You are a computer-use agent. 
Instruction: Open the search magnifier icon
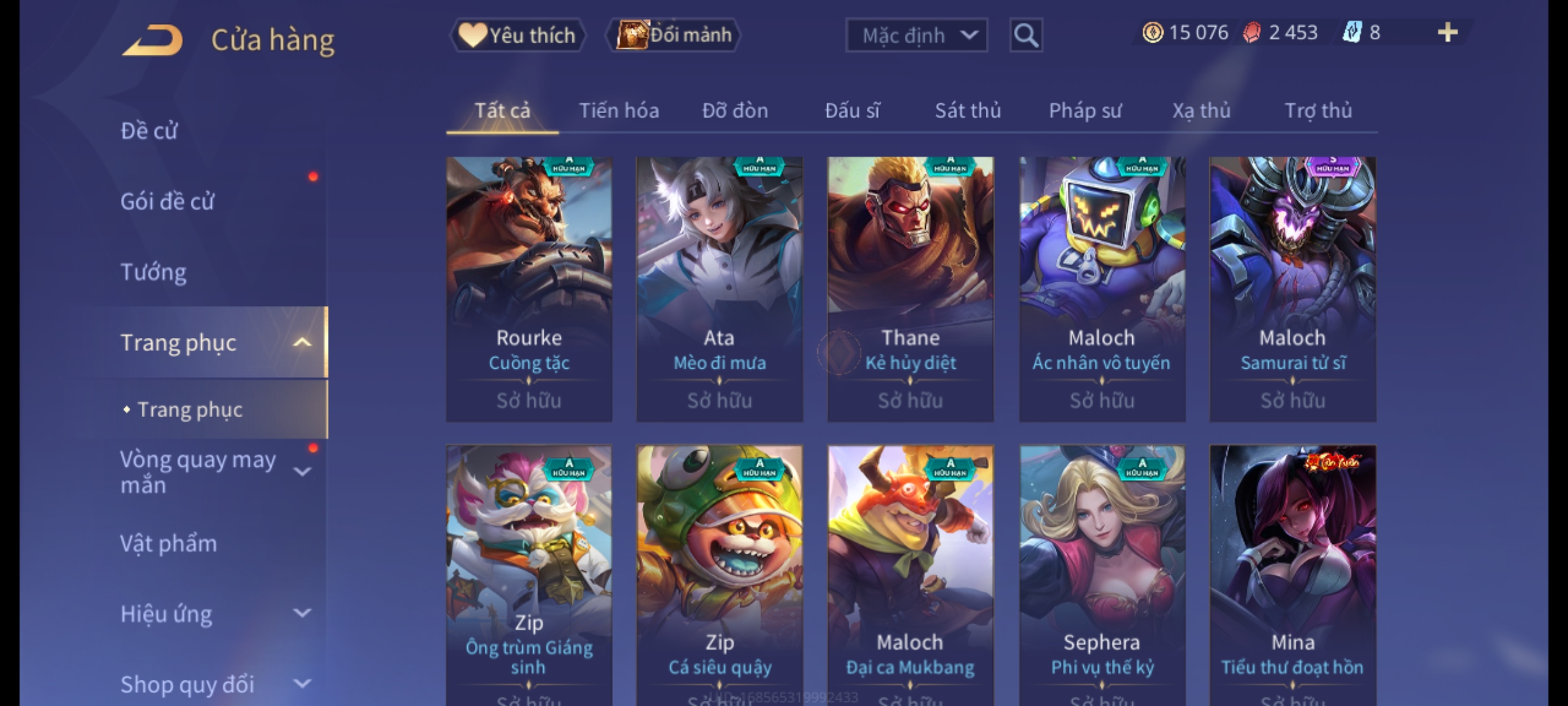(1026, 35)
